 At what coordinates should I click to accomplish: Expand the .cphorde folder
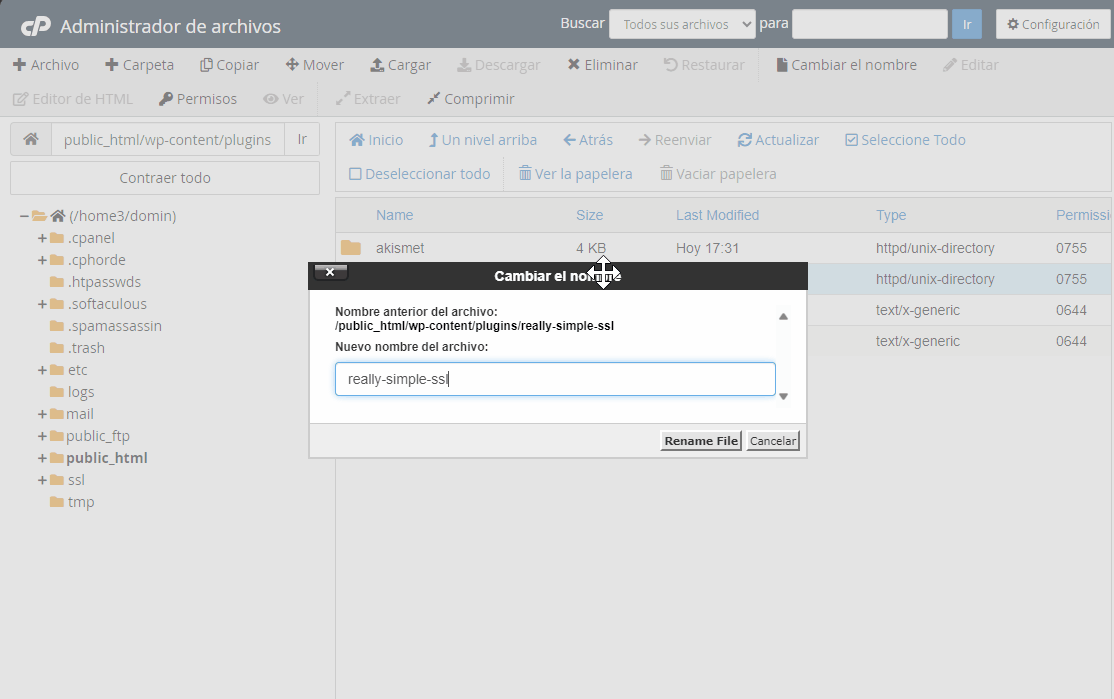click(x=42, y=260)
